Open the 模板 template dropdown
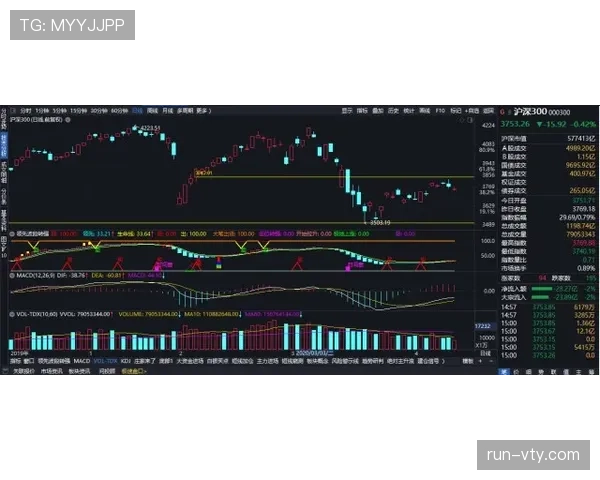This screenshot has height=480, width=600. (468, 361)
